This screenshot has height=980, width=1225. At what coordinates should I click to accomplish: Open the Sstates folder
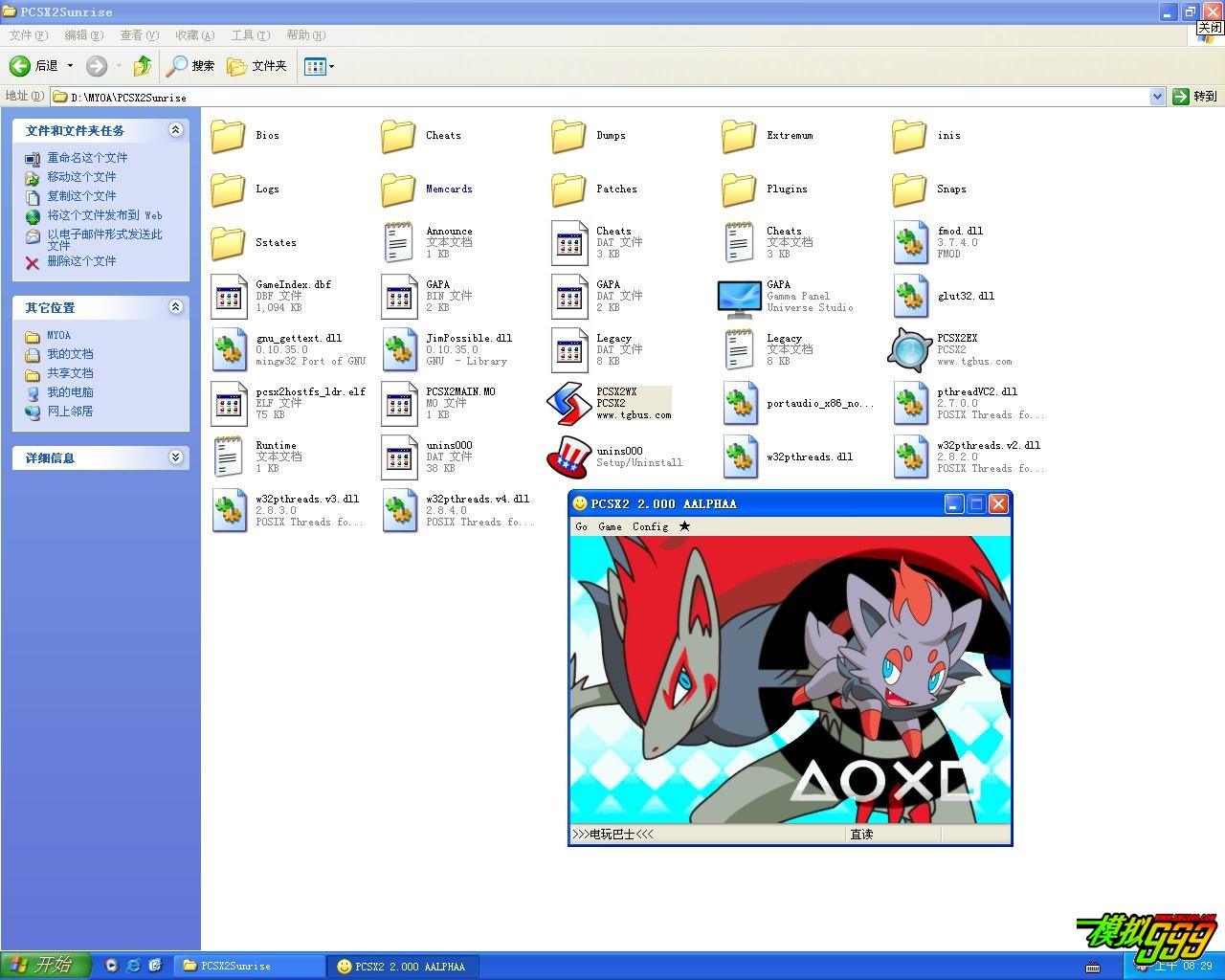(228, 243)
